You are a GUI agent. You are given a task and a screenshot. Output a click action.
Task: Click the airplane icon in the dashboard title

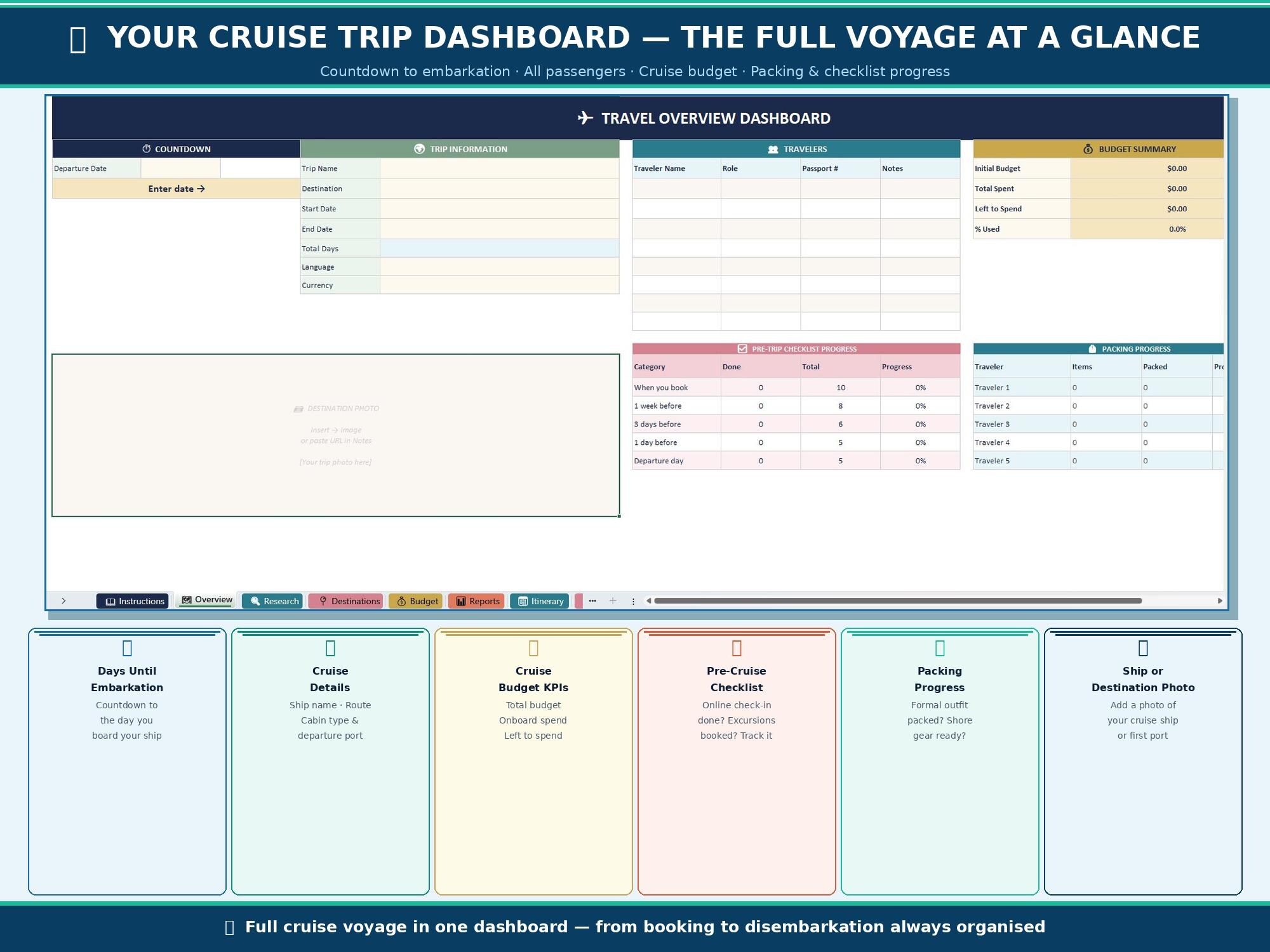tap(585, 118)
